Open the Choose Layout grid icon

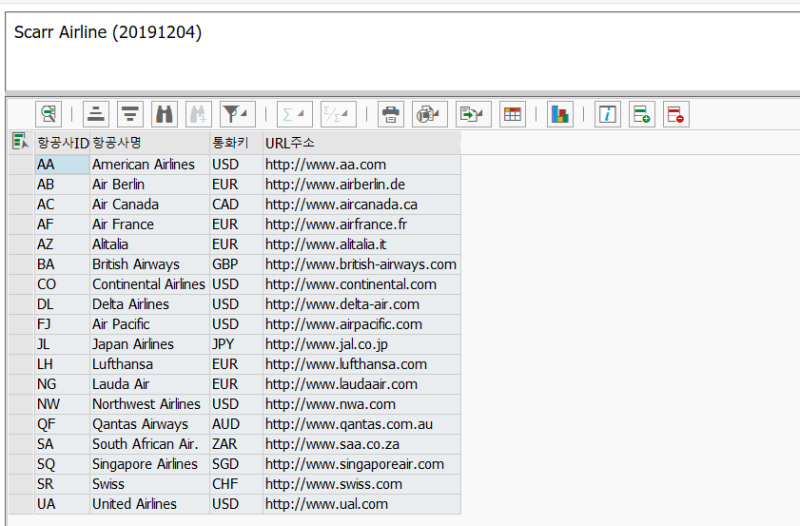(512, 114)
